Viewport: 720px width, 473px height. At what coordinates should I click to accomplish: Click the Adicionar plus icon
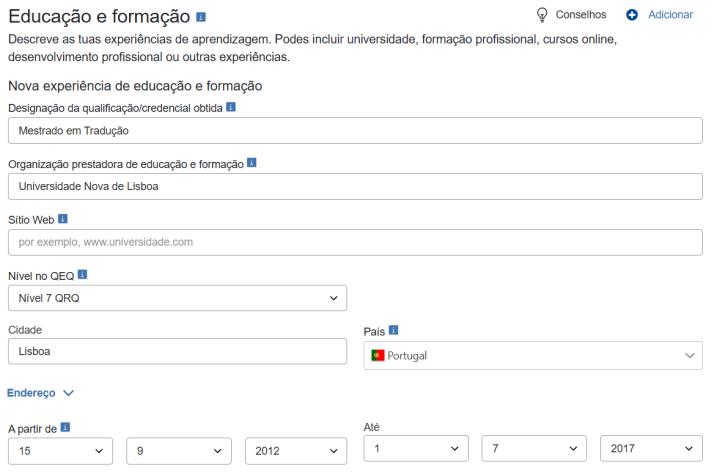632,14
